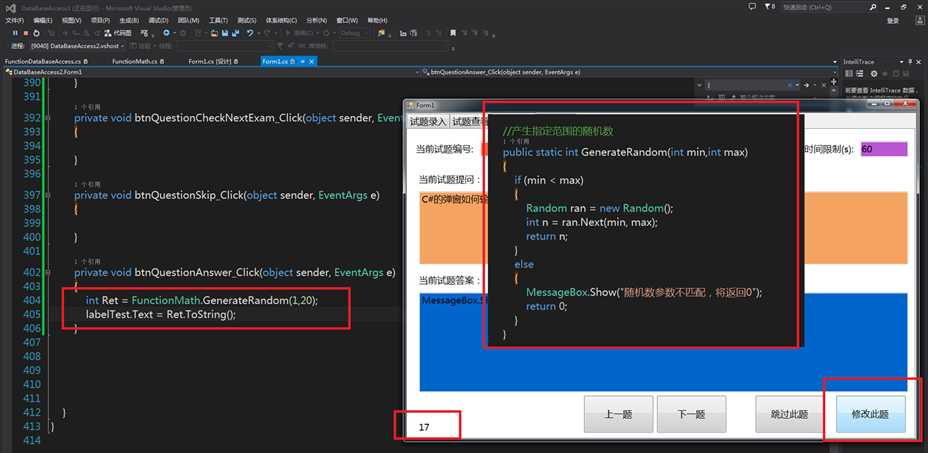Restart the debug session icon
This screenshot has width=928, height=453.
[x=36, y=33]
